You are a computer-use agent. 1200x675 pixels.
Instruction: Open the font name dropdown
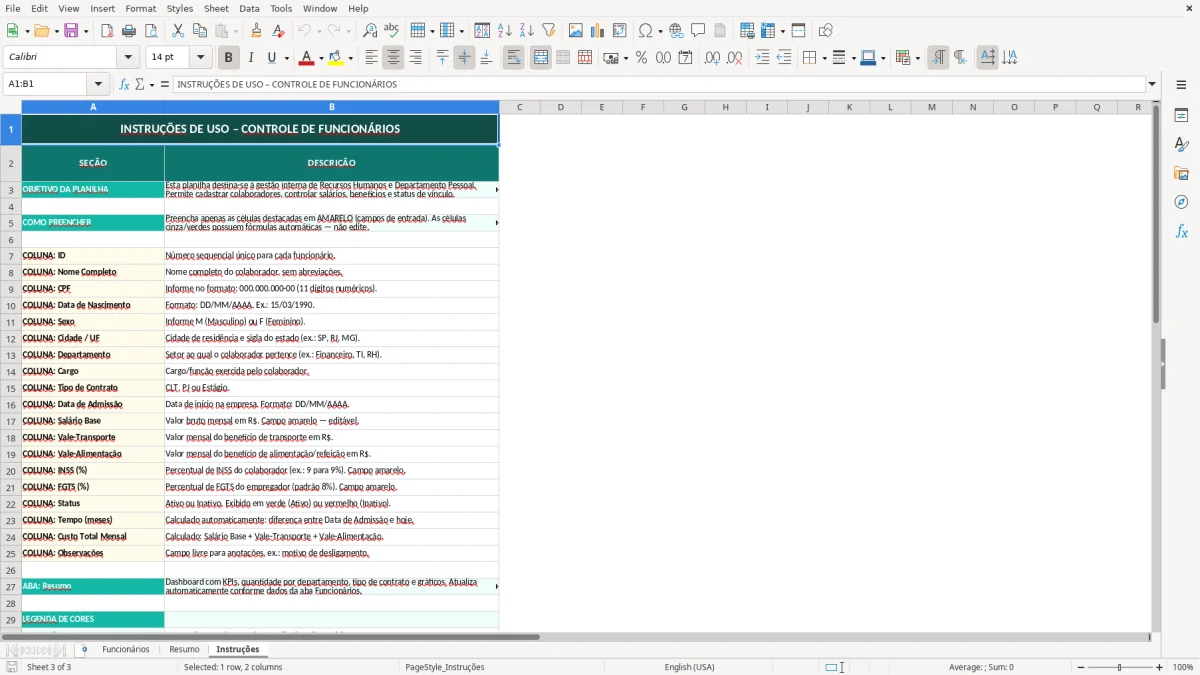129,58
